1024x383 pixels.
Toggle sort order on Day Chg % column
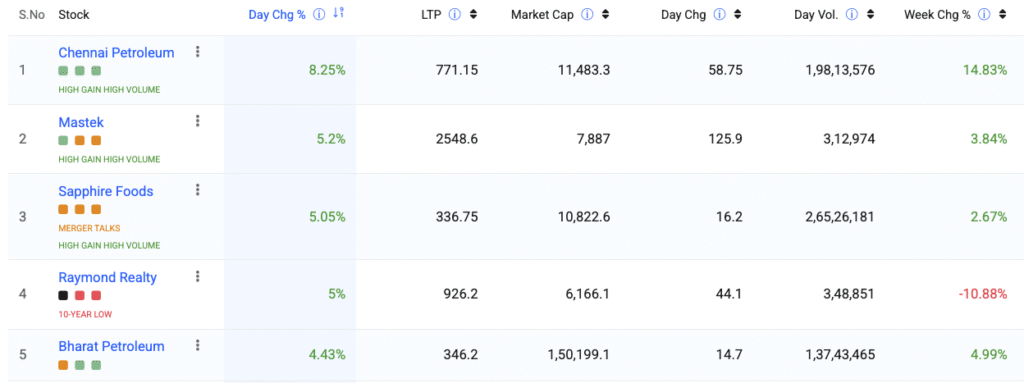pos(338,13)
